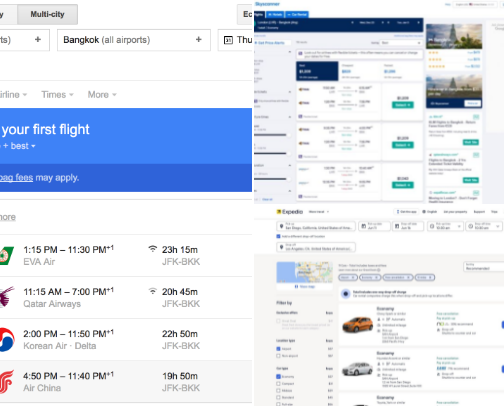
Task: Check the Non-airport location type checkbox
Action: 278,356
